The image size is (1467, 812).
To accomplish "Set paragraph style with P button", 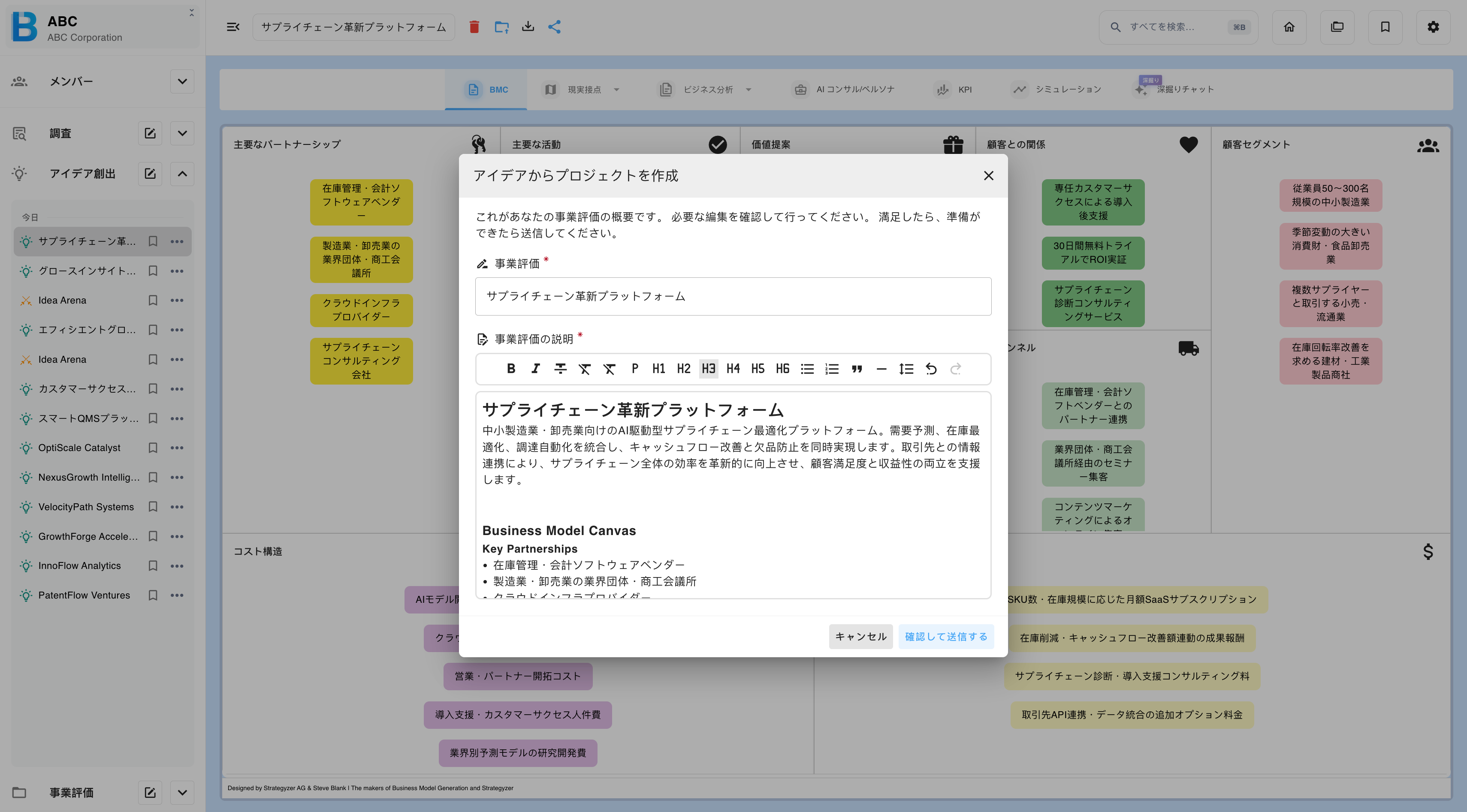I will (634, 369).
